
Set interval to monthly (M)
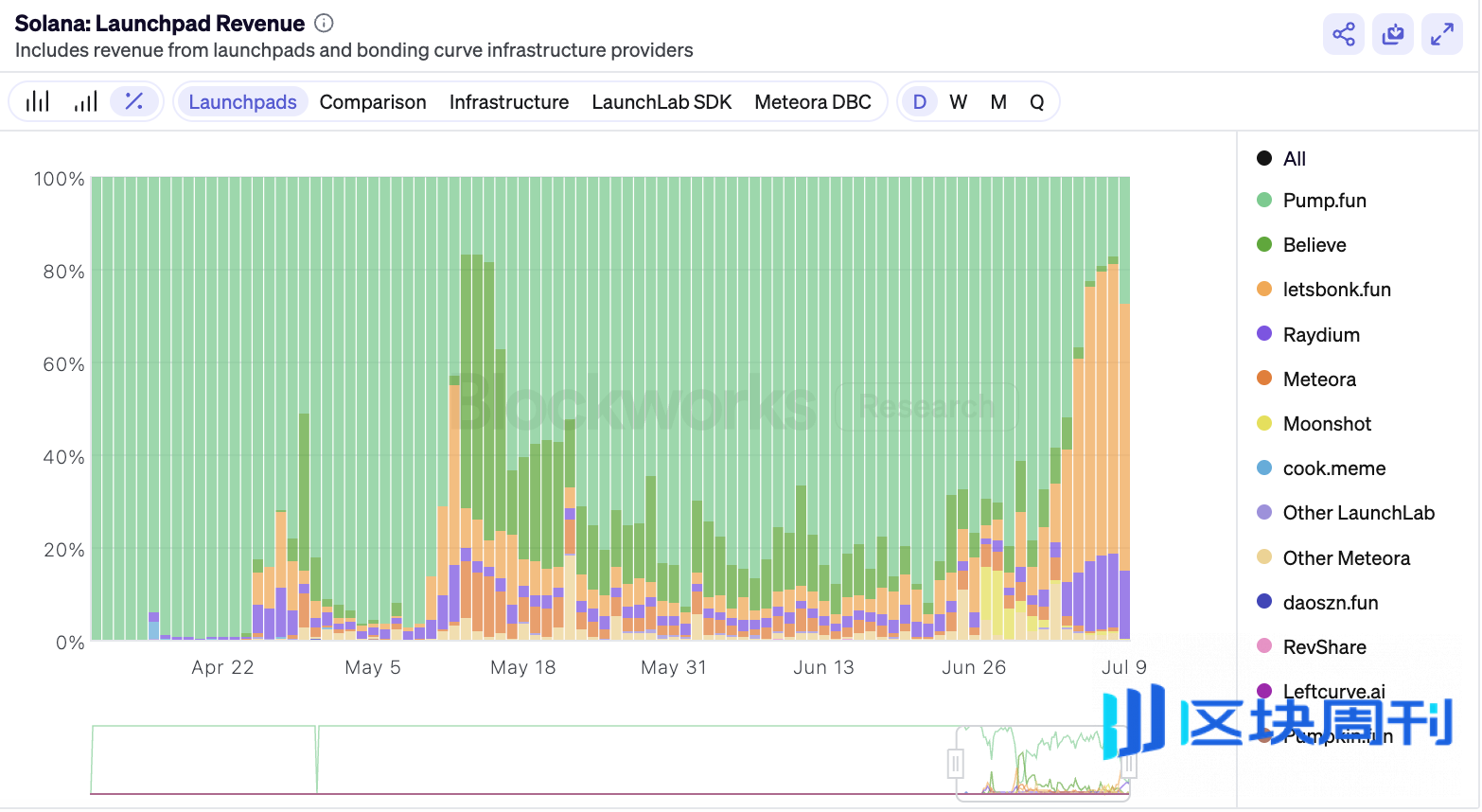998,101
